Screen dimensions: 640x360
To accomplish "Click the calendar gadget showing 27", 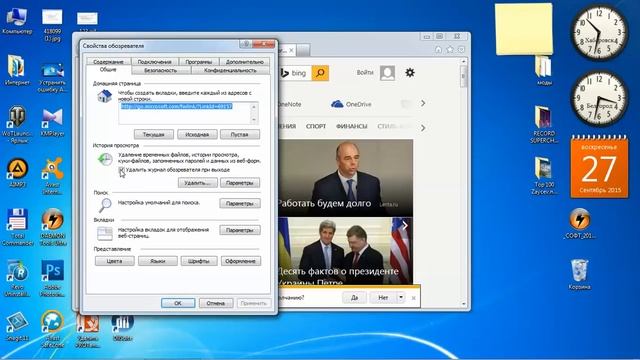I will [x=599, y=167].
